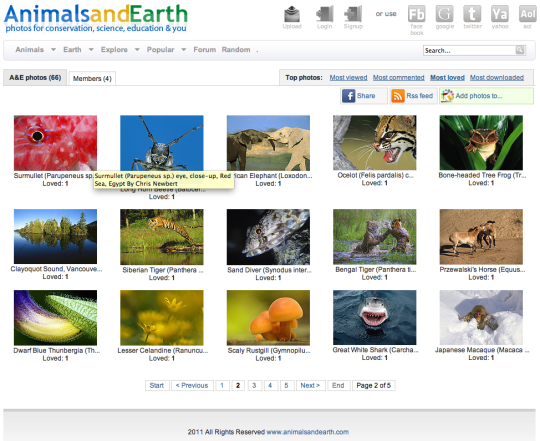
Task: Select current page 2
Action: 238,385
